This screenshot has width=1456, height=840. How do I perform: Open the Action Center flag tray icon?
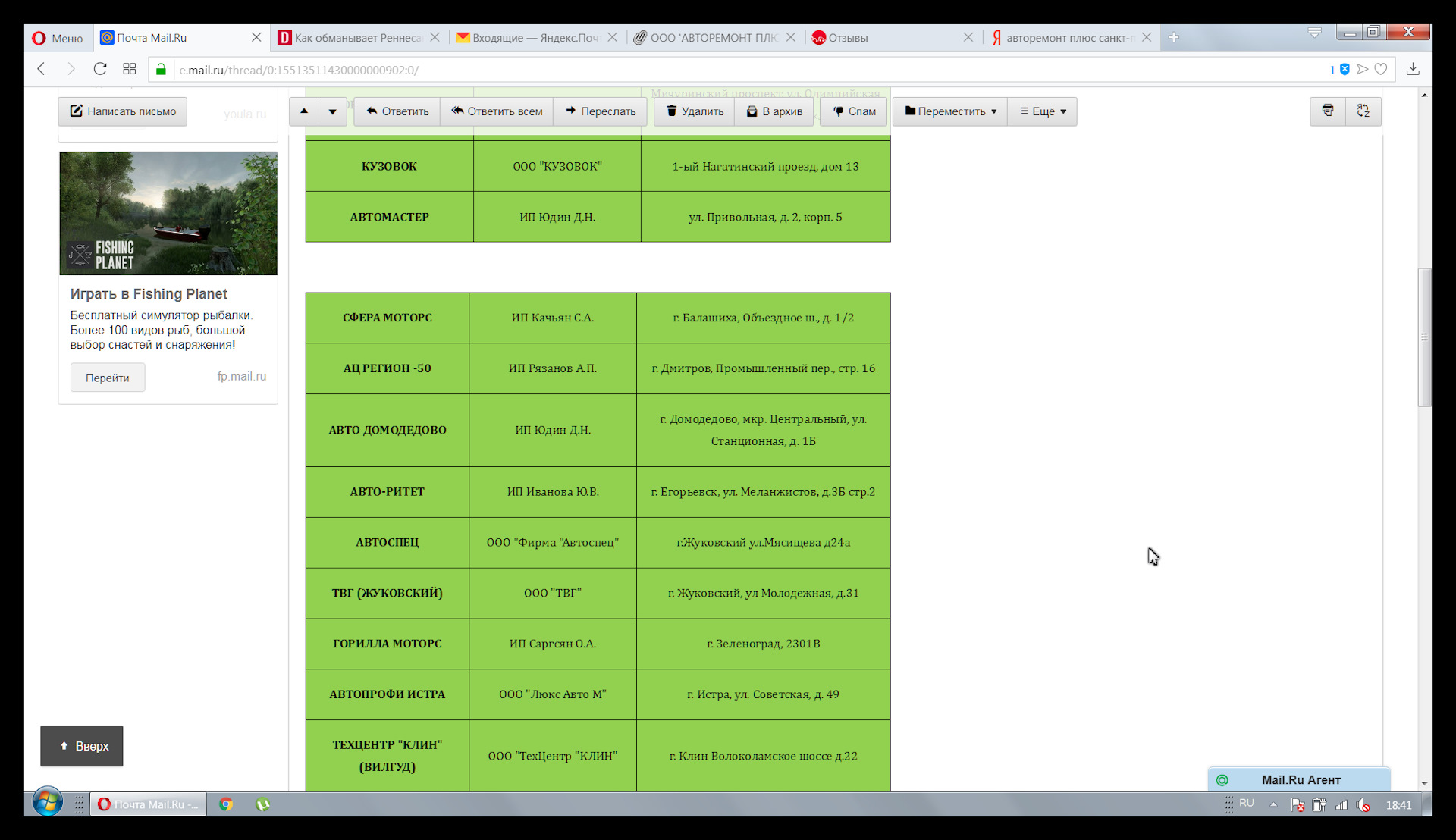(x=1298, y=805)
